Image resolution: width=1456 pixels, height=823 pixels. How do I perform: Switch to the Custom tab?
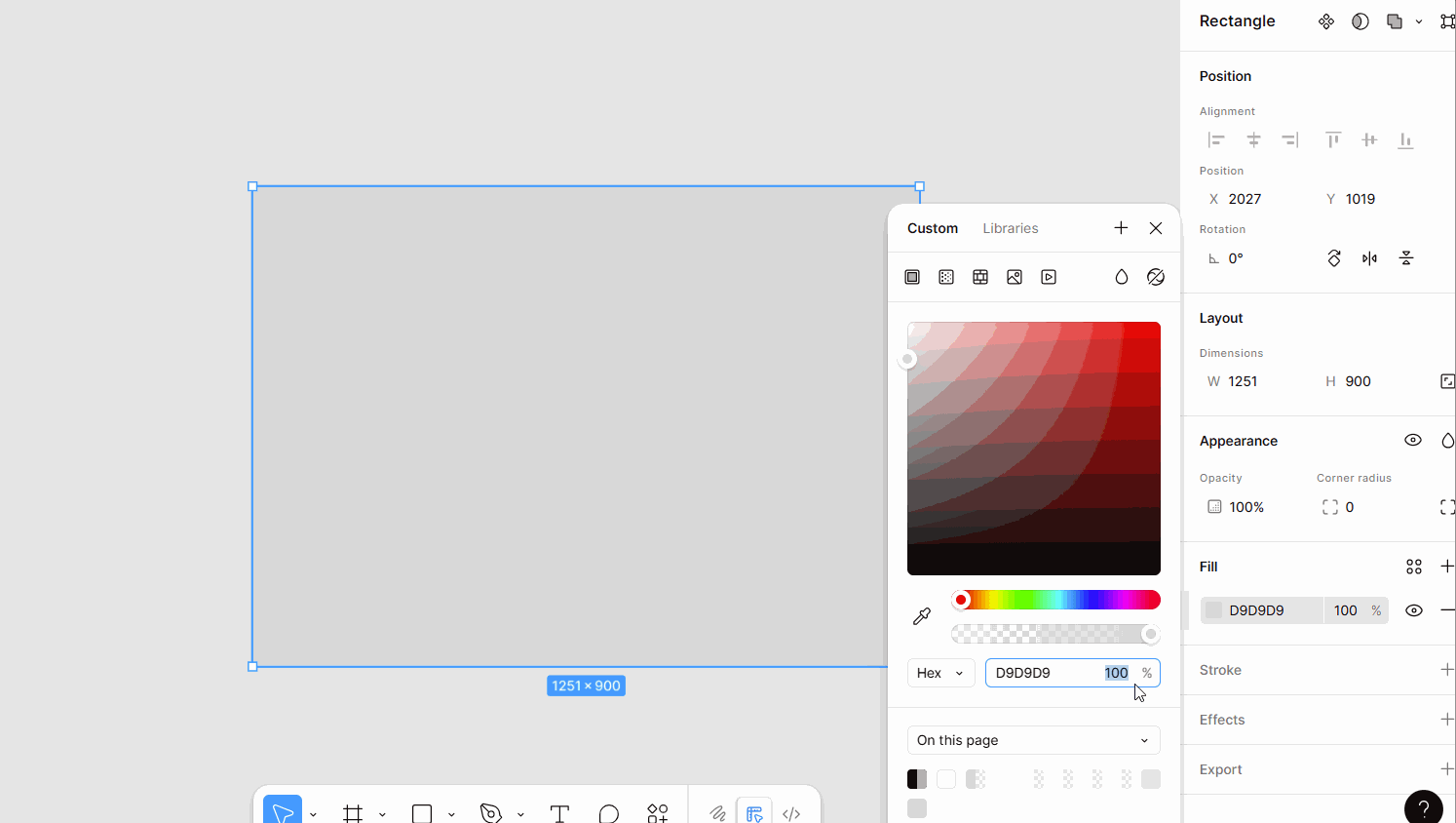coord(933,228)
